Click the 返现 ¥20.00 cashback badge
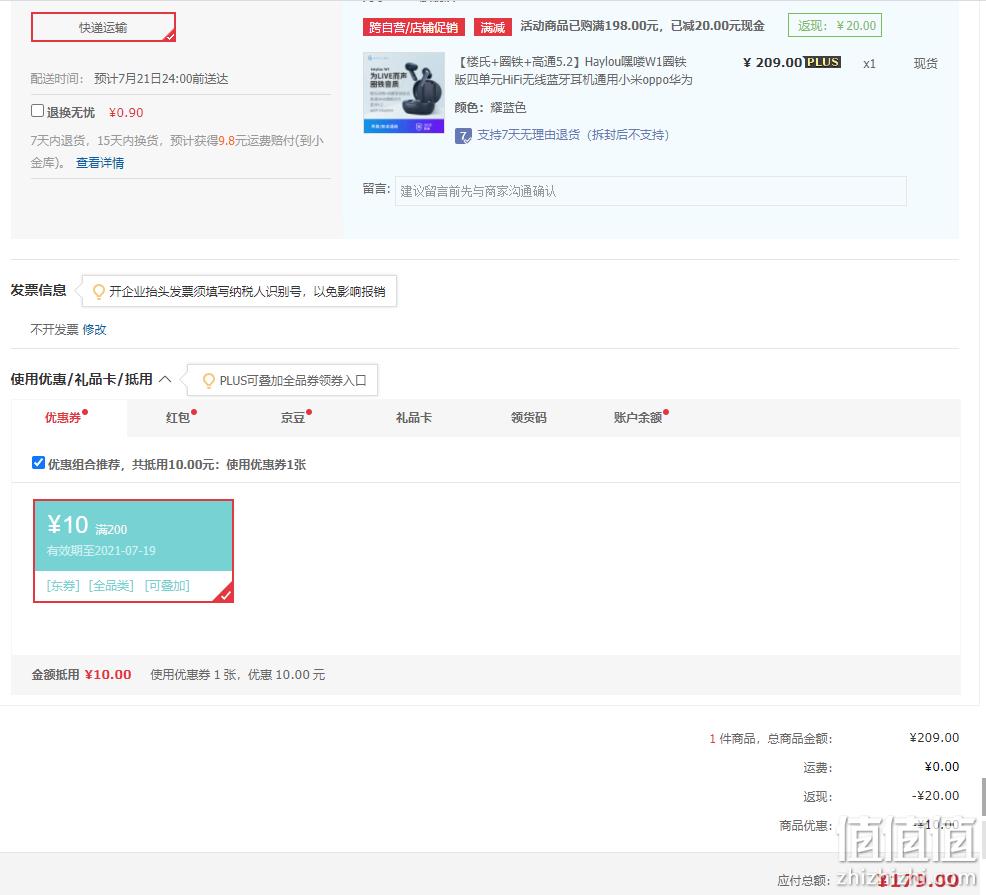This screenshot has height=895, width=986. click(x=835, y=26)
